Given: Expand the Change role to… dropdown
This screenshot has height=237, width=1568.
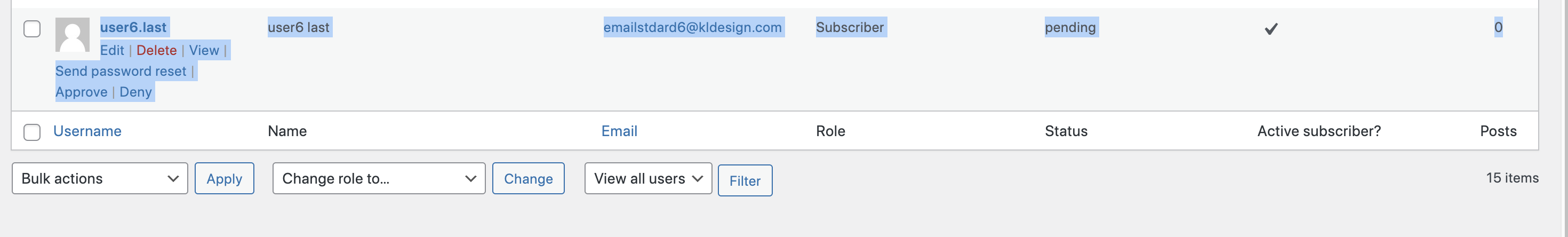Looking at the screenshot, I should [x=379, y=178].
